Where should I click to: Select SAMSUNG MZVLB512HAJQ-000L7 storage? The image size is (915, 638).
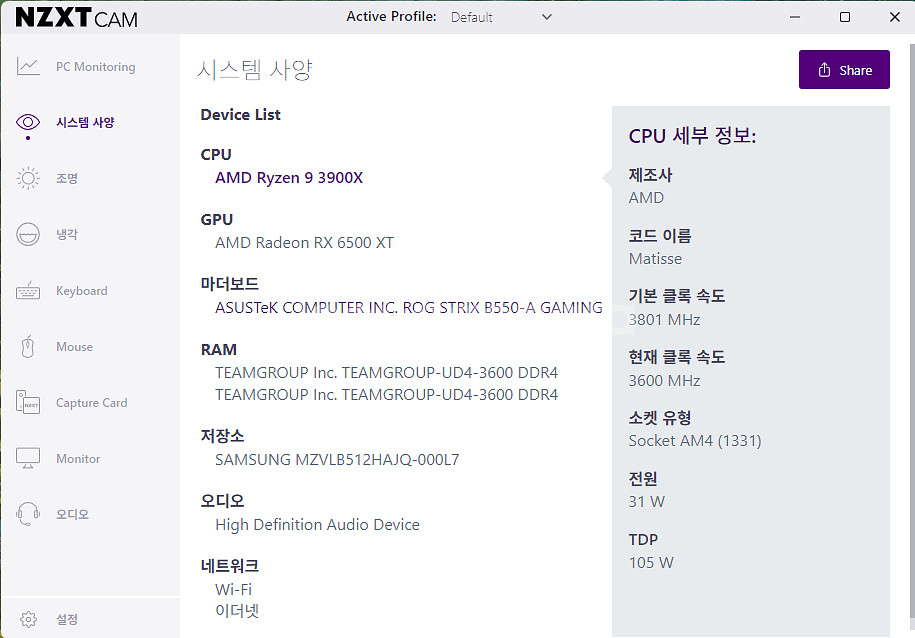[337, 459]
